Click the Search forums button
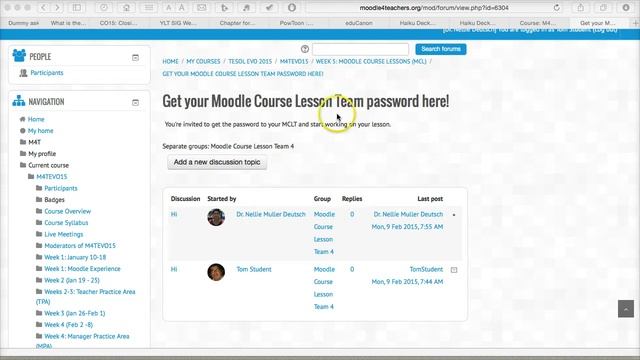 tap(441, 49)
